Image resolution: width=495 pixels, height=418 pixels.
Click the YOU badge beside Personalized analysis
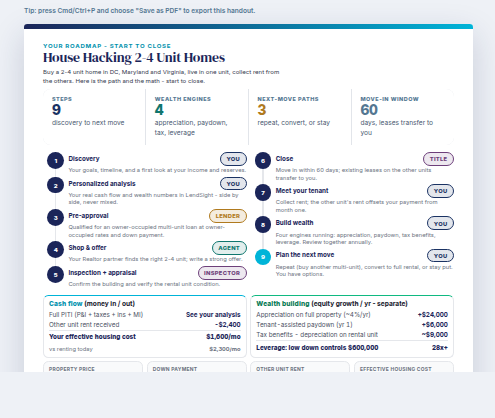point(233,184)
